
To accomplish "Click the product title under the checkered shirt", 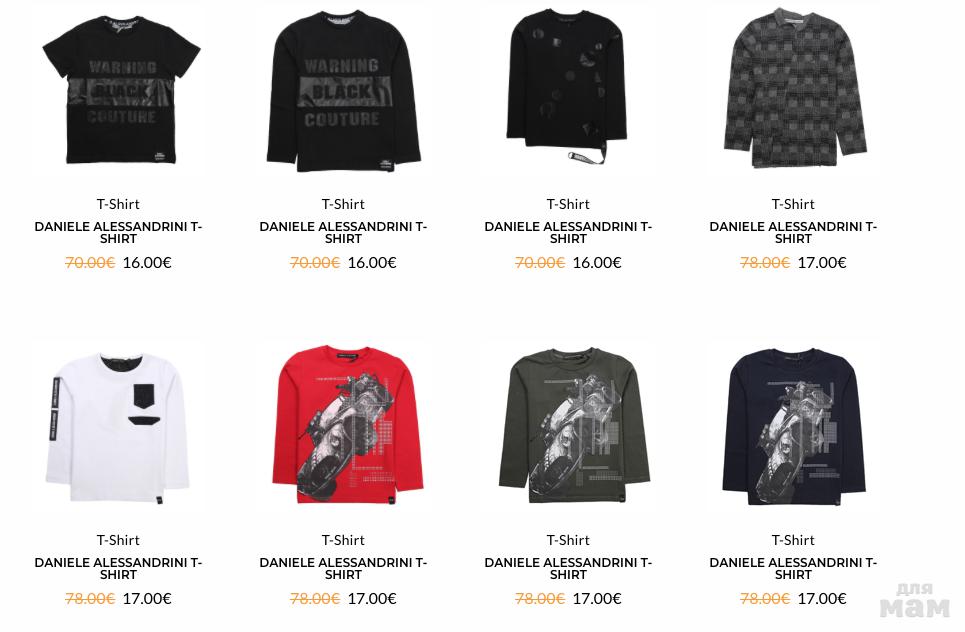I will pyautogui.click(x=793, y=233).
